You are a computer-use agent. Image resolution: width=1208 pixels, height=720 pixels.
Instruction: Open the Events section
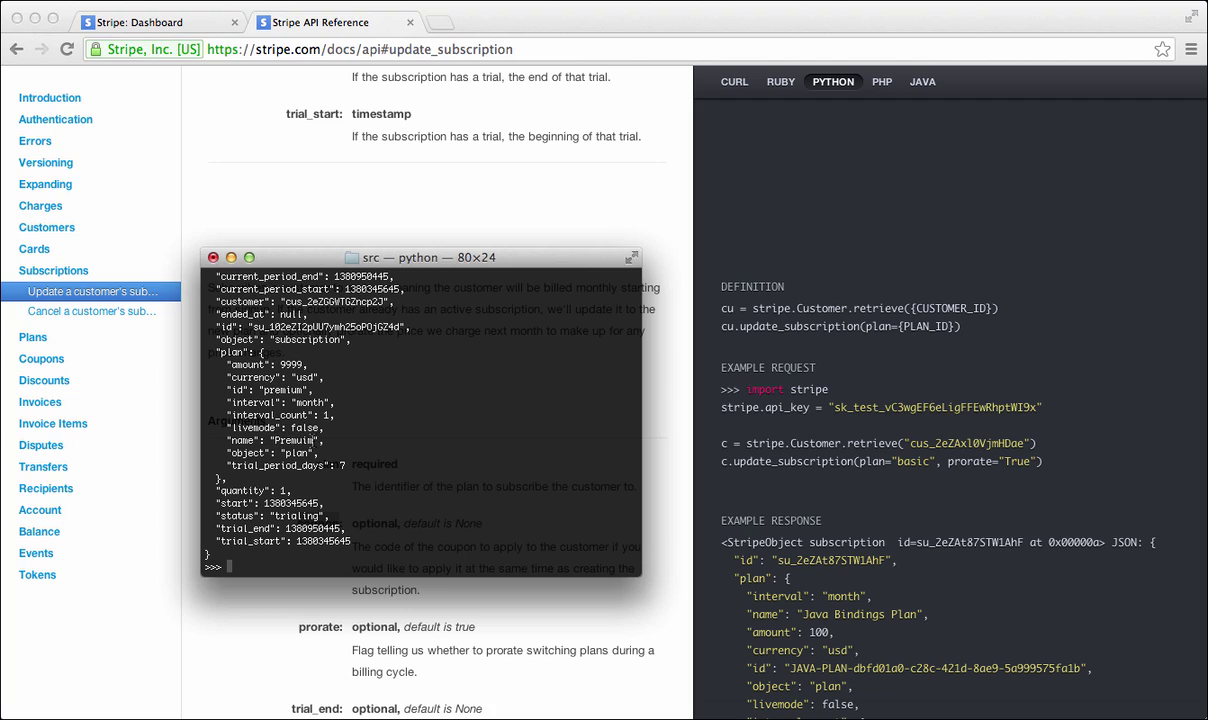coord(36,554)
